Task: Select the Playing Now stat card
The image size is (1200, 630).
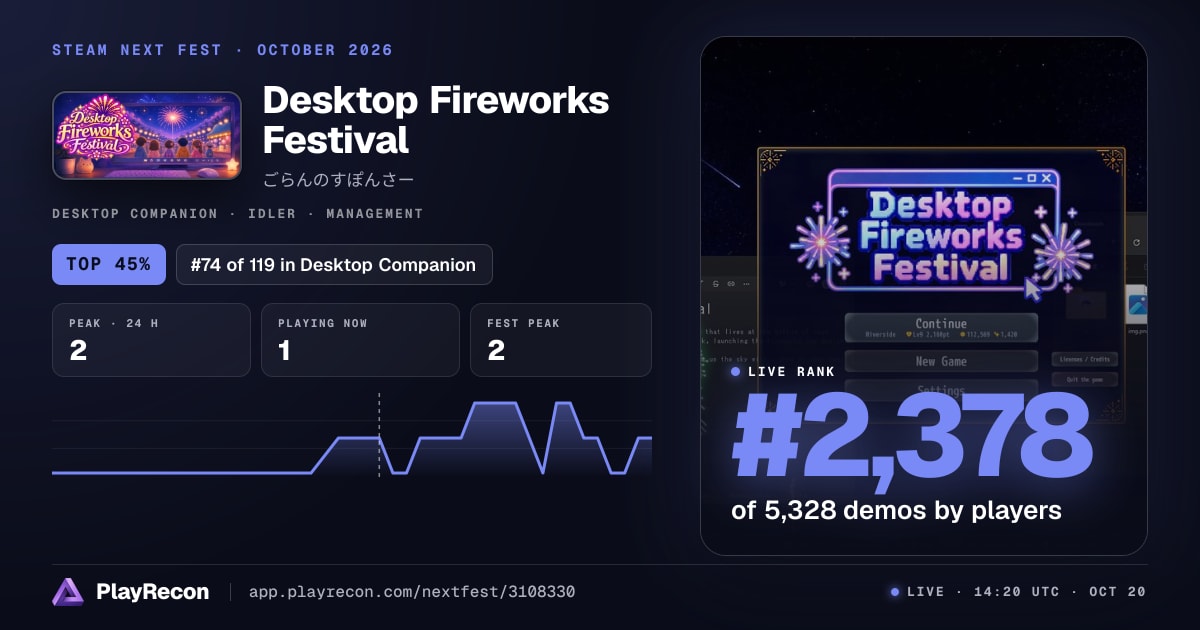Action: click(360, 340)
